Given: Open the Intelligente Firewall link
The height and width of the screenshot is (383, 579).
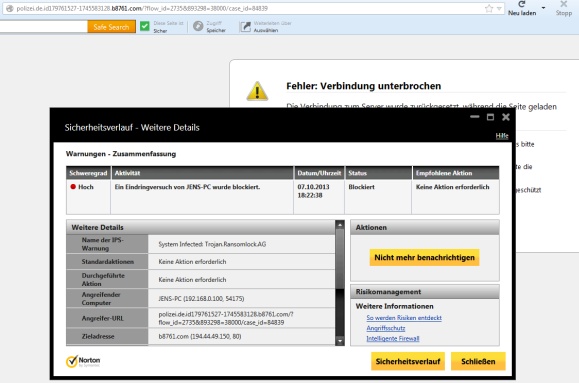Looking at the screenshot, I should pos(393,338).
